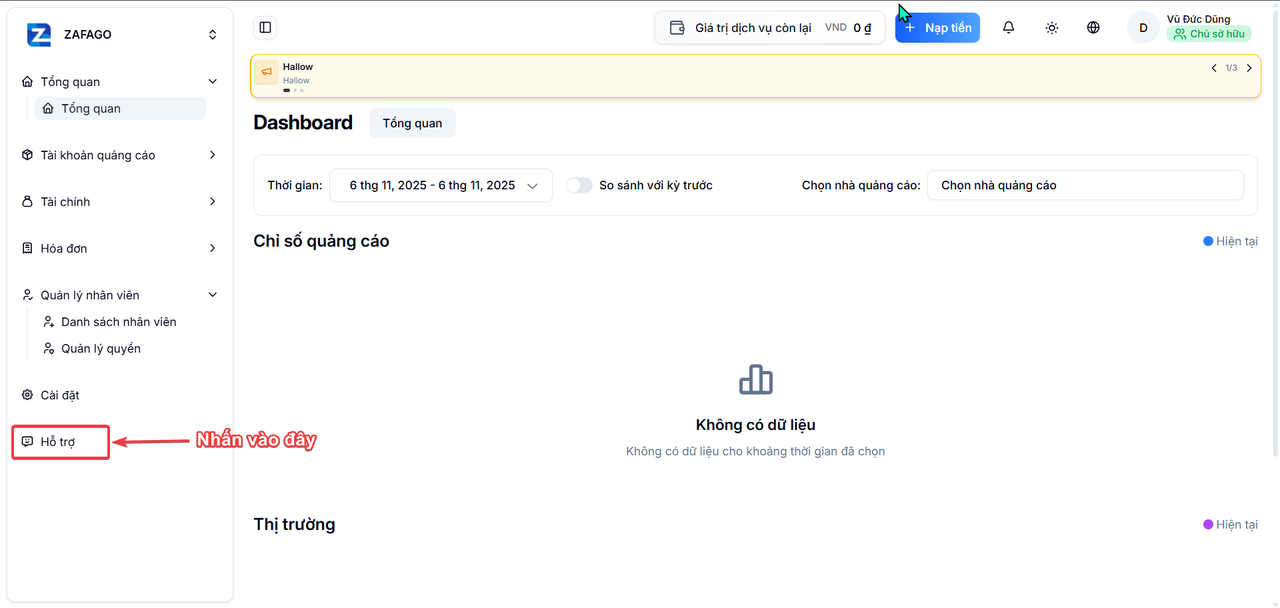The height and width of the screenshot is (608, 1280).
Task: Click the Hiện tại legend in Thị trường
Action: click(x=1230, y=524)
